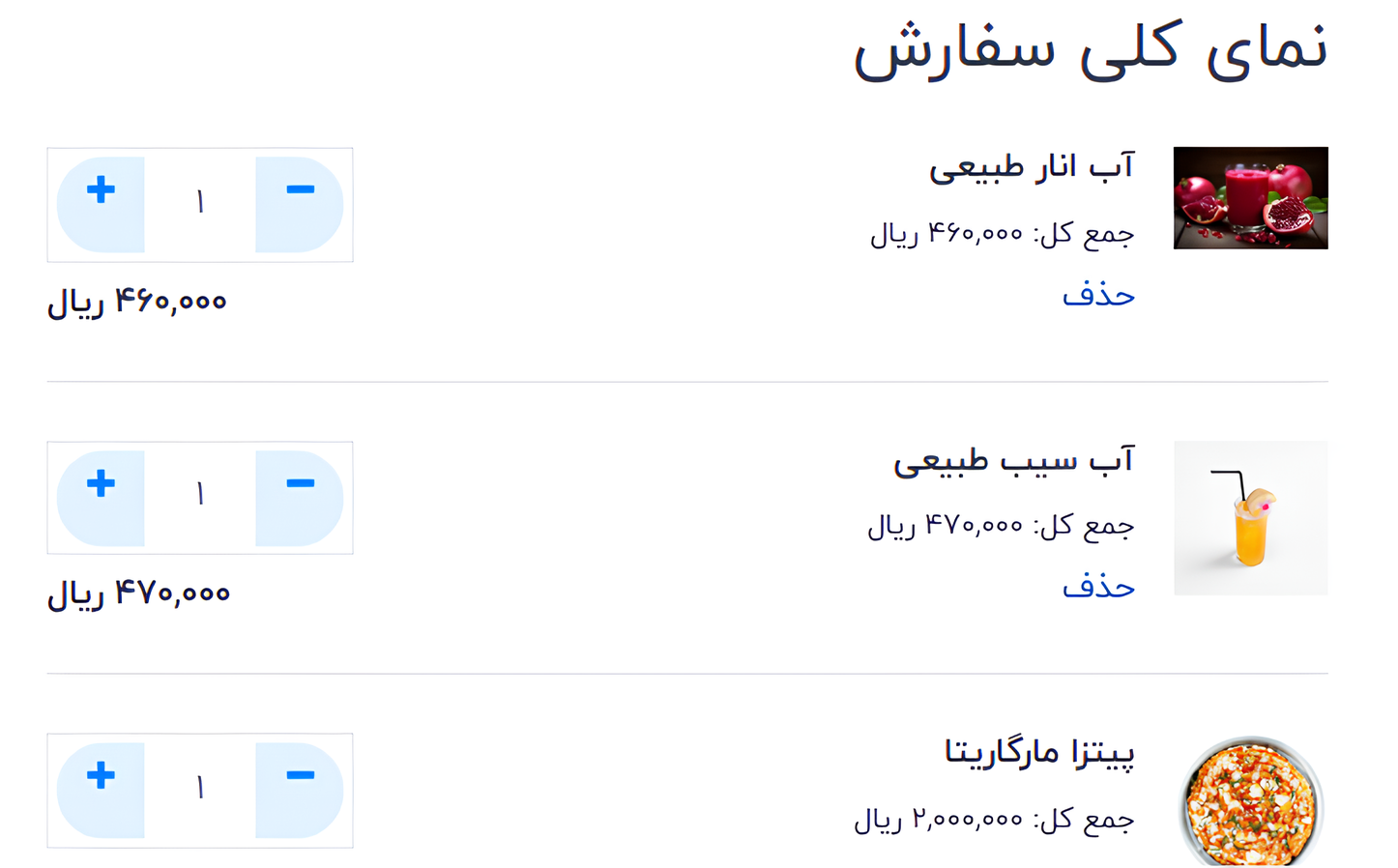Decrease quantity of آب سیب طبیعی
The width and height of the screenshot is (1398, 868).
300,498
